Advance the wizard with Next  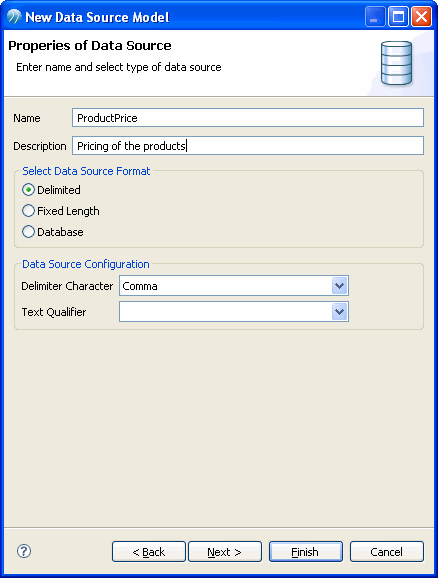tap(225, 551)
